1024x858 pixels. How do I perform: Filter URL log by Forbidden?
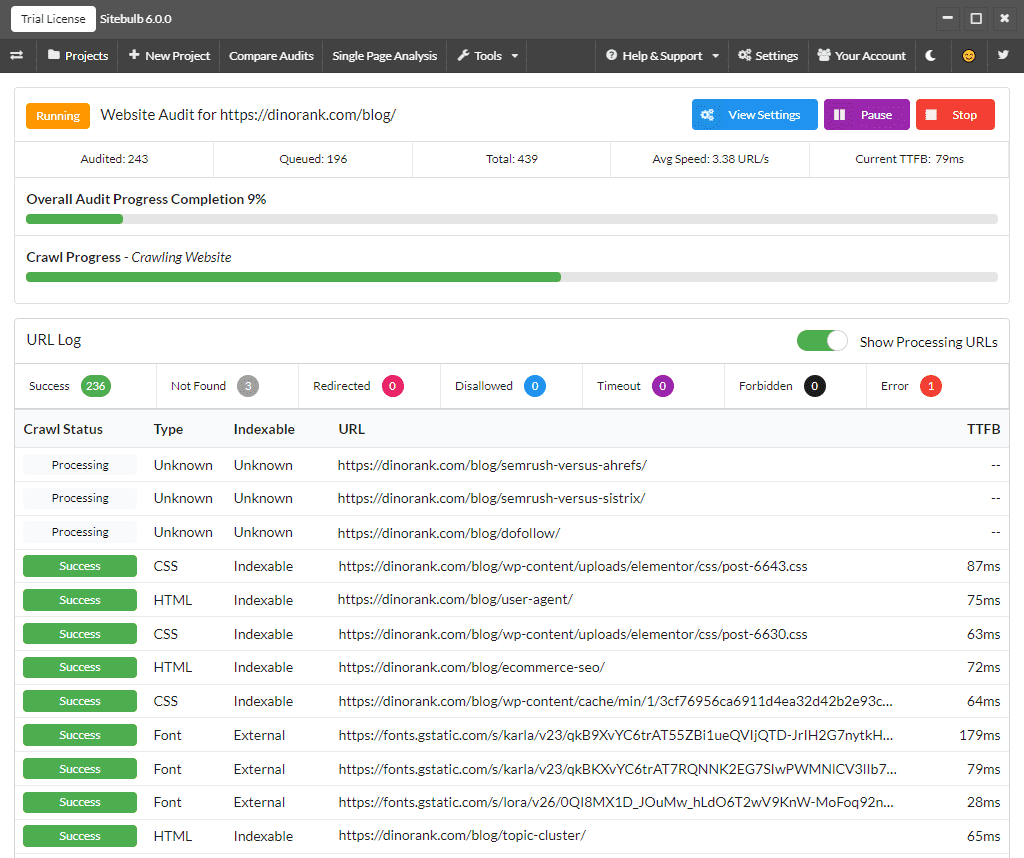[795, 386]
